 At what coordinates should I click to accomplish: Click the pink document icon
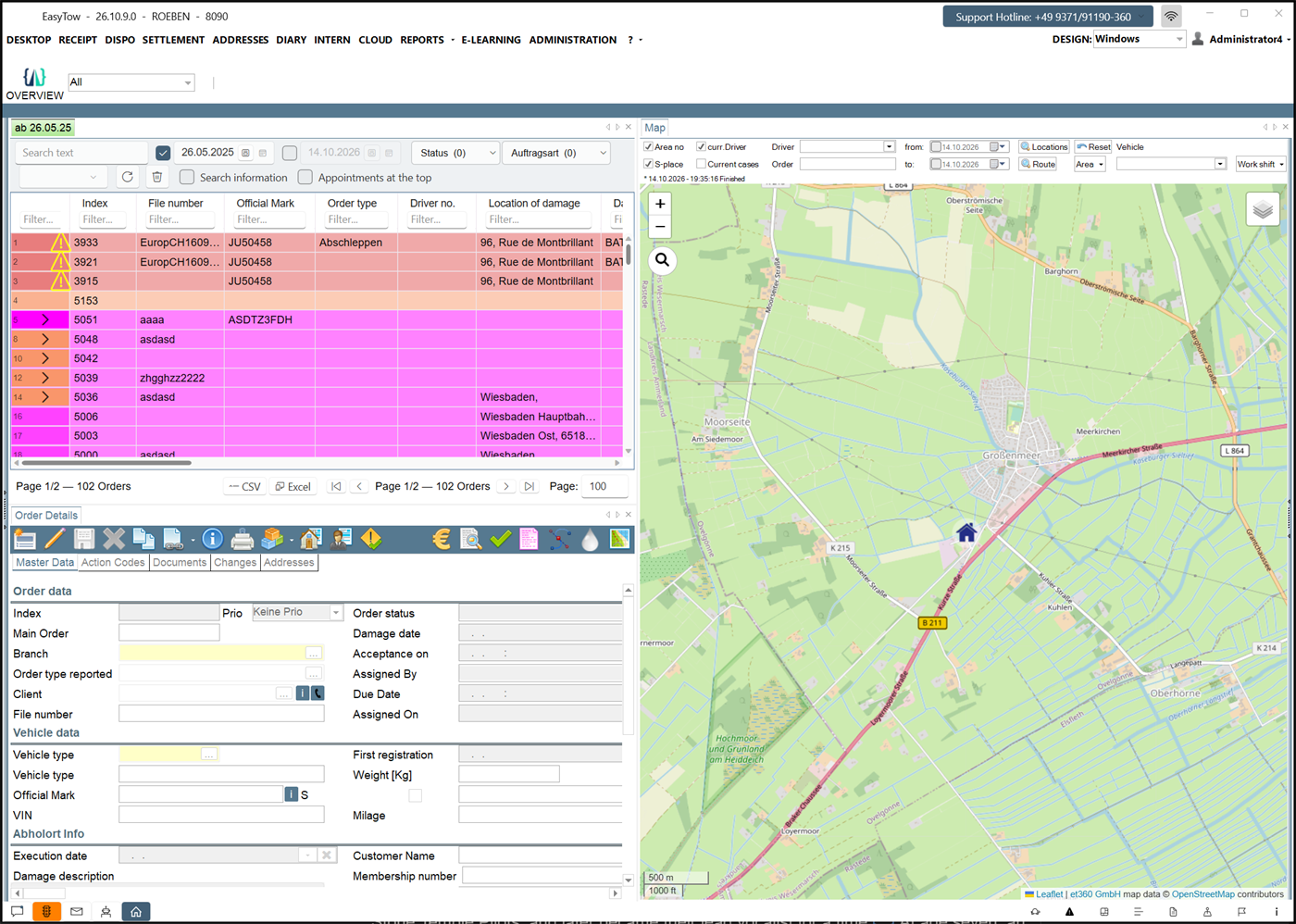pos(529,539)
